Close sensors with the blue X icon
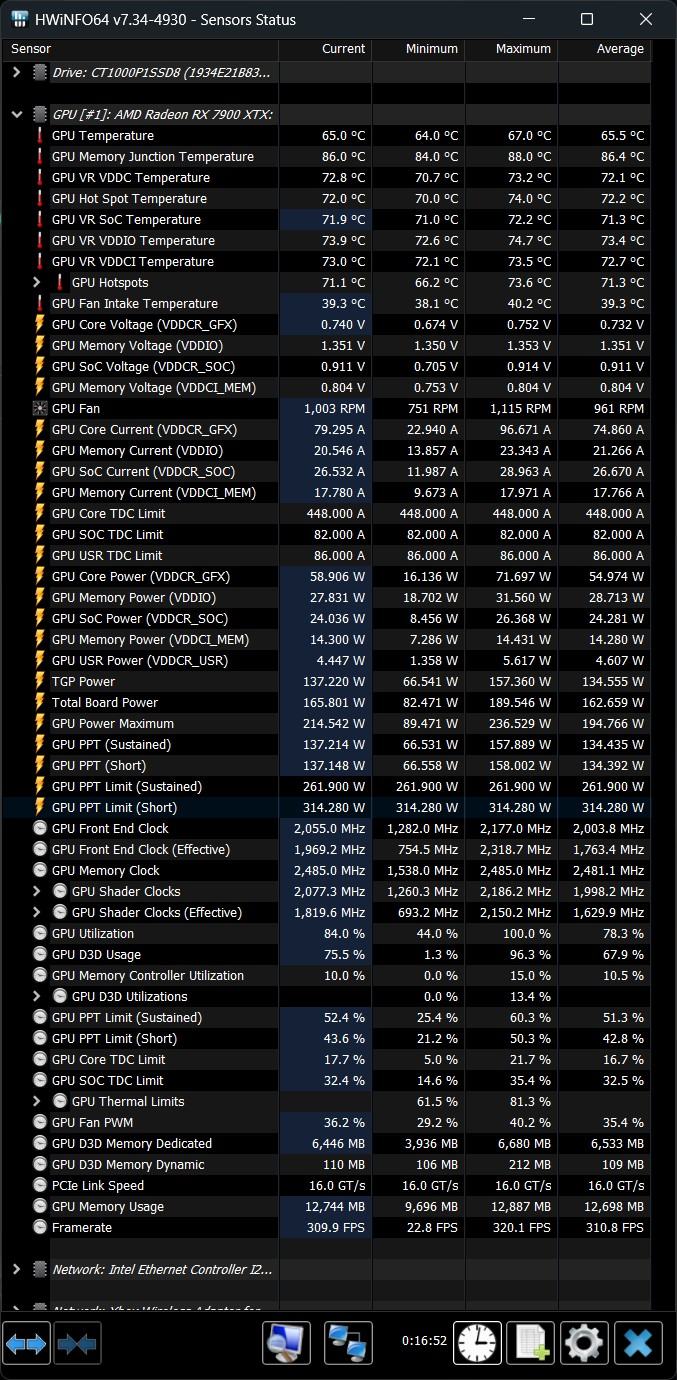Screen dimensions: 677x1380 click(x=638, y=1343)
